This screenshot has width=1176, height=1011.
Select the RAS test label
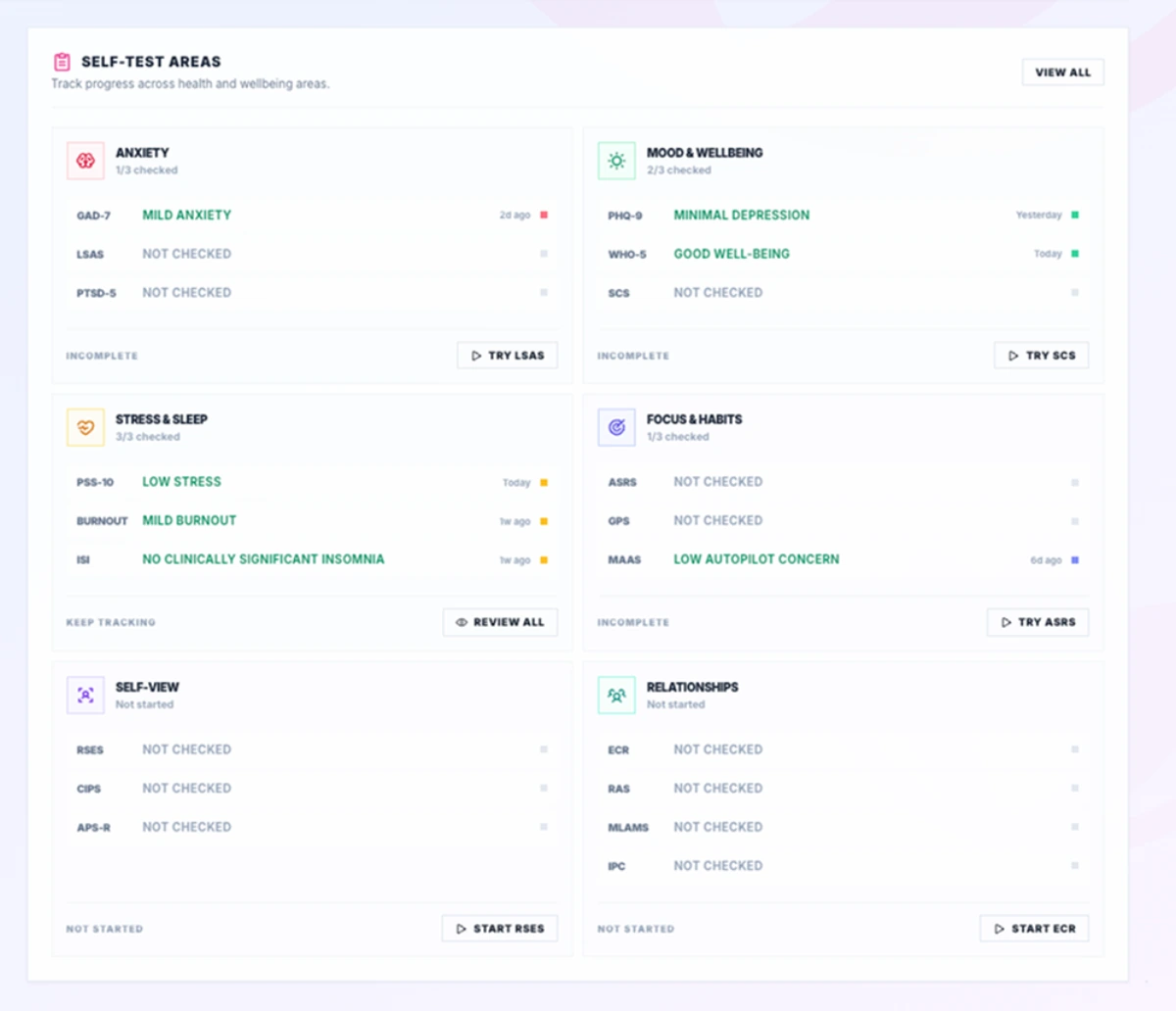(x=618, y=789)
